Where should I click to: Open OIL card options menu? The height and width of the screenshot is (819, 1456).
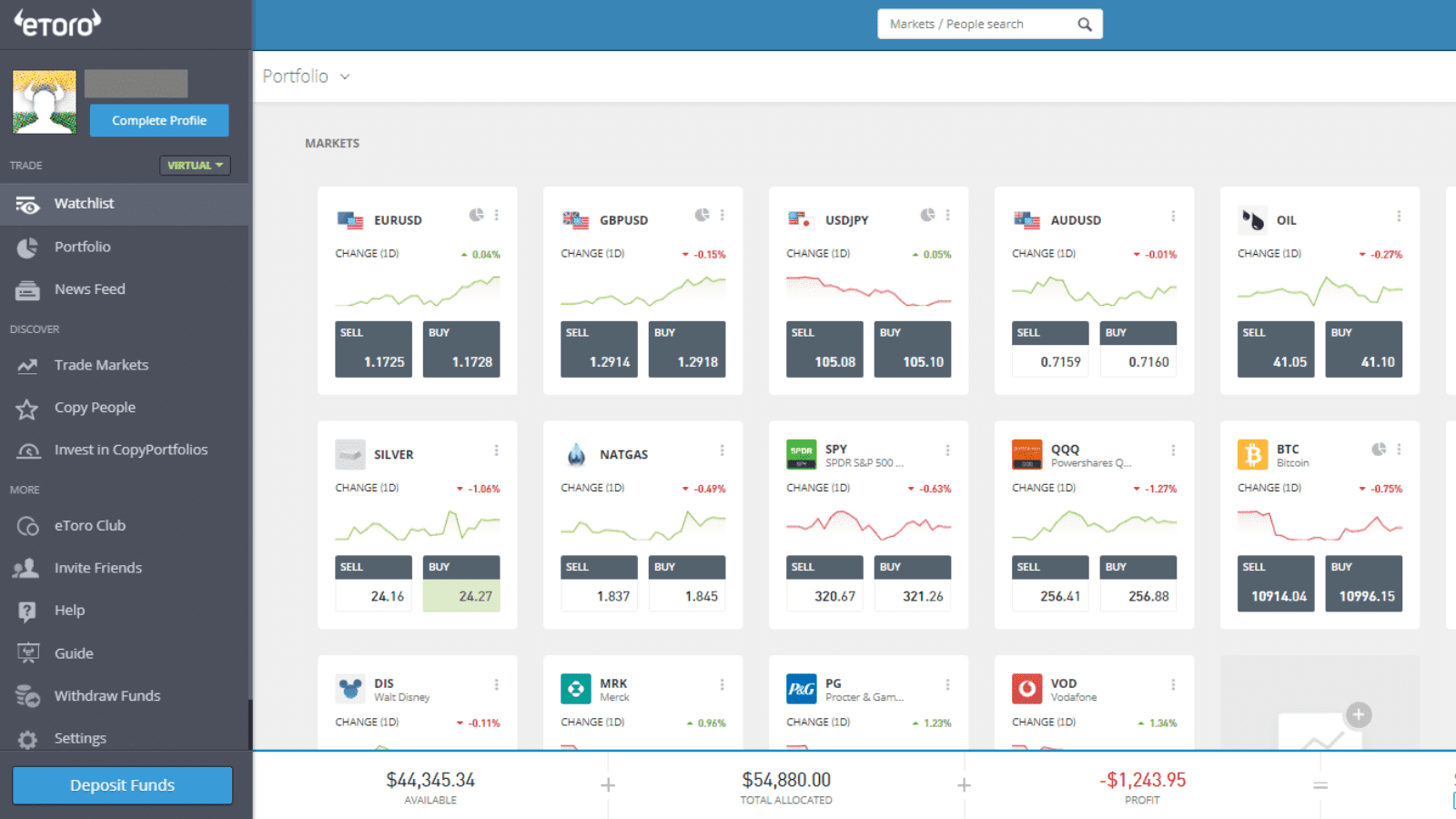point(1399,216)
